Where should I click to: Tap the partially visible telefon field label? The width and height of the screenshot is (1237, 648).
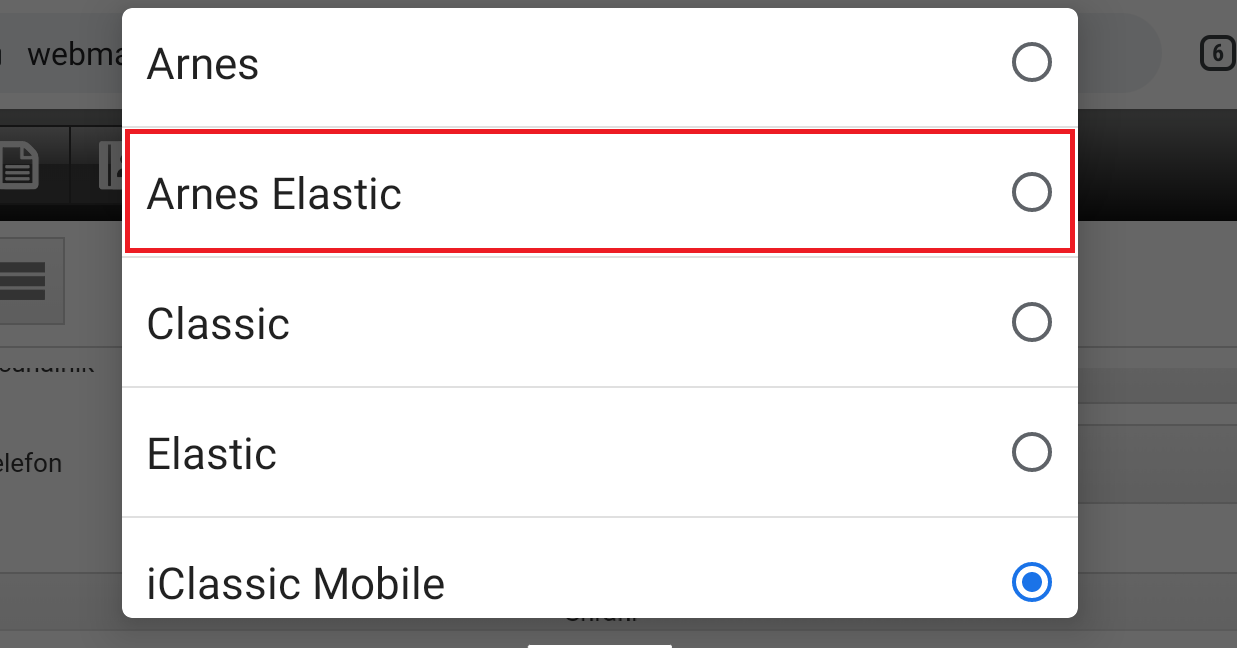point(31,464)
